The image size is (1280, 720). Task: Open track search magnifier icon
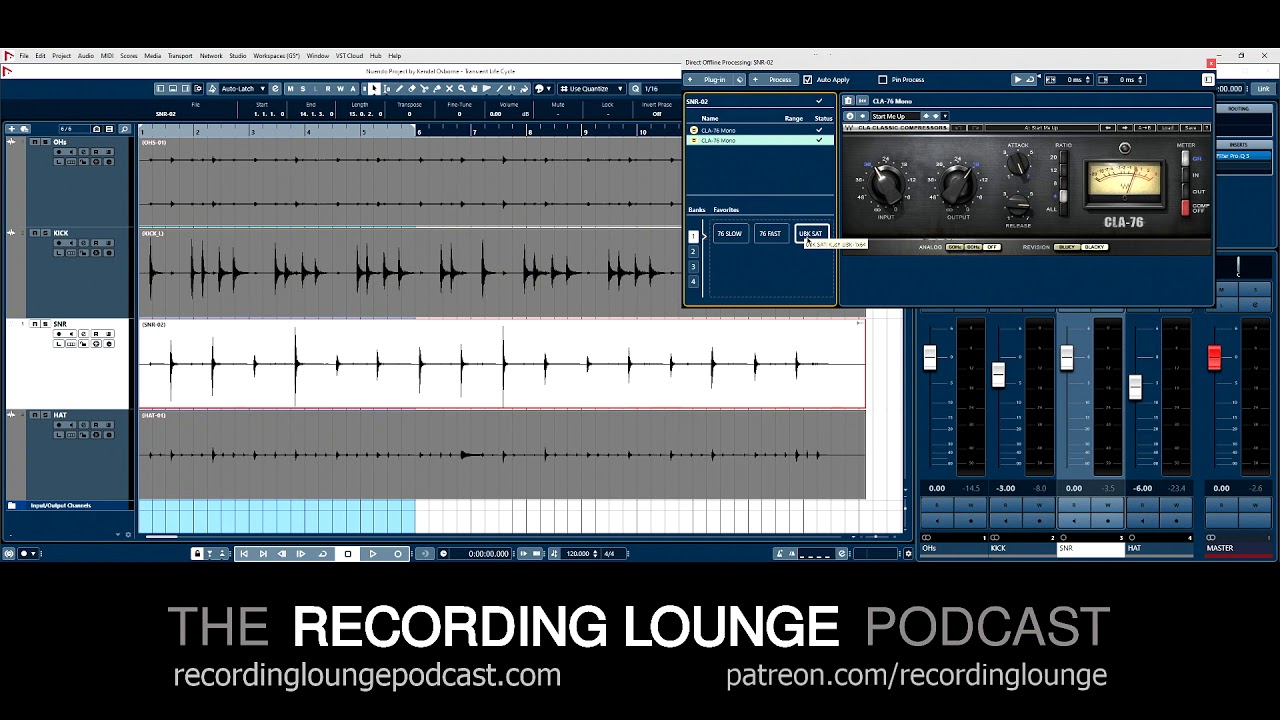pos(124,129)
